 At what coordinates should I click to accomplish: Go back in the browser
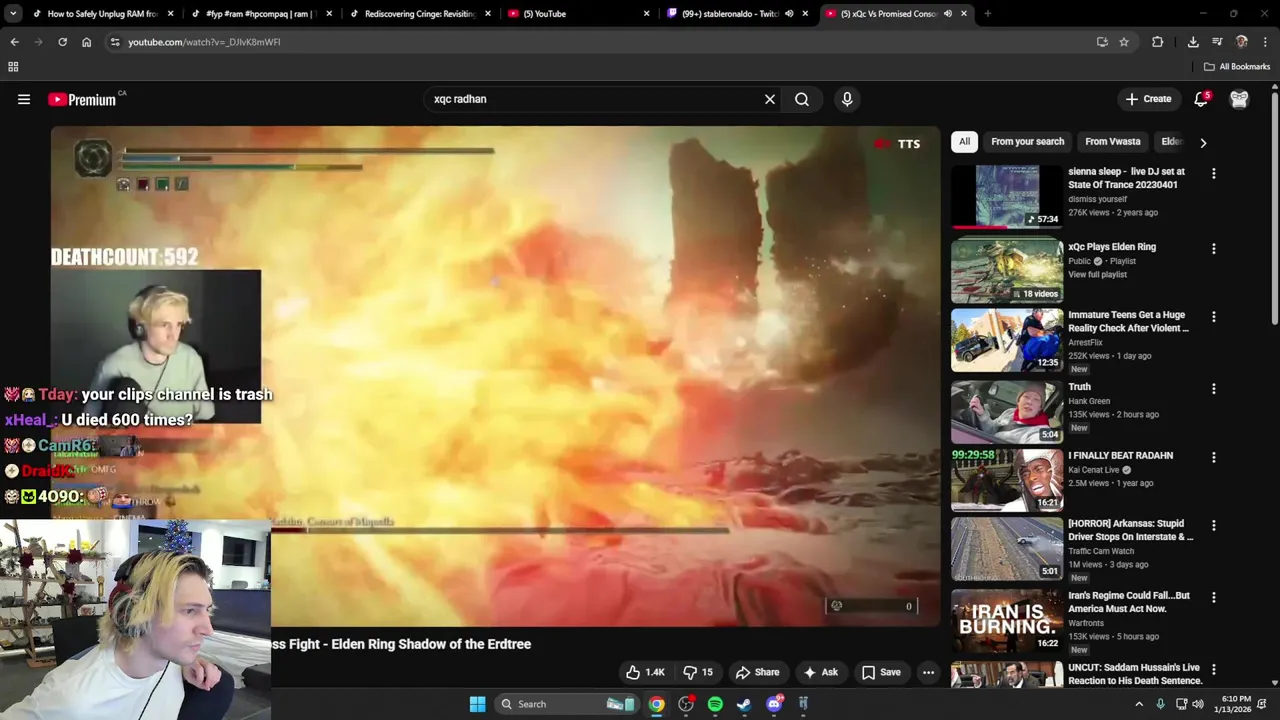(14, 42)
